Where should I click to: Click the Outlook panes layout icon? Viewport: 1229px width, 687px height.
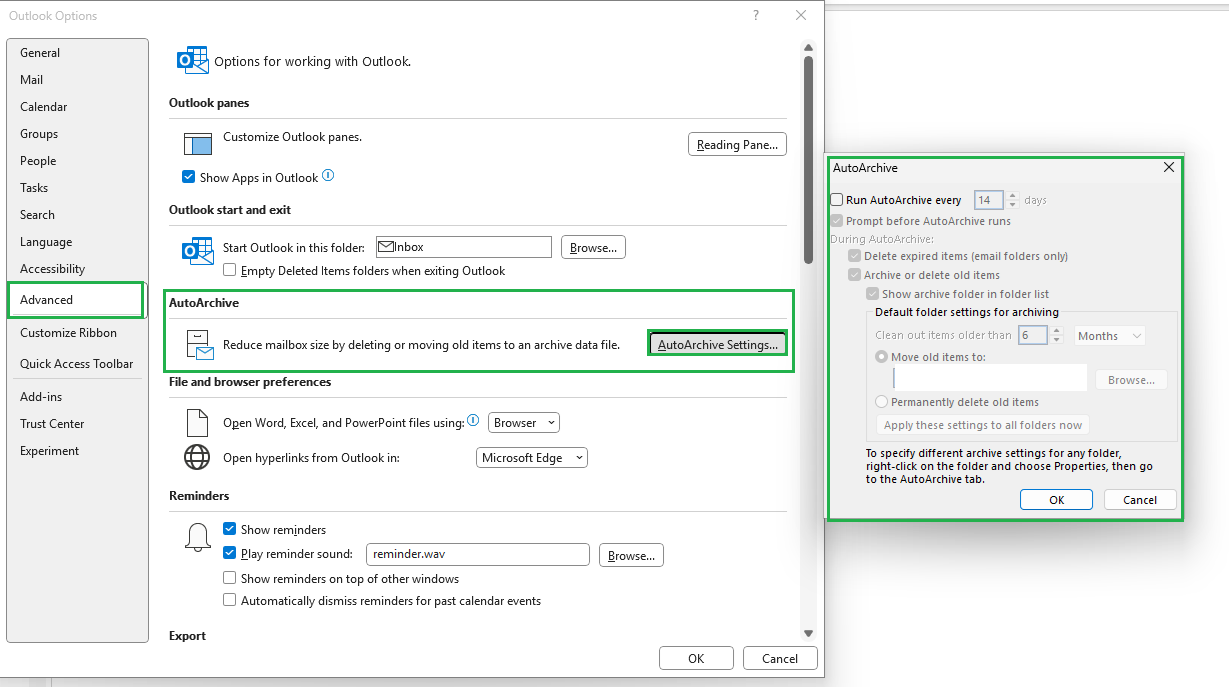pos(198,144)
